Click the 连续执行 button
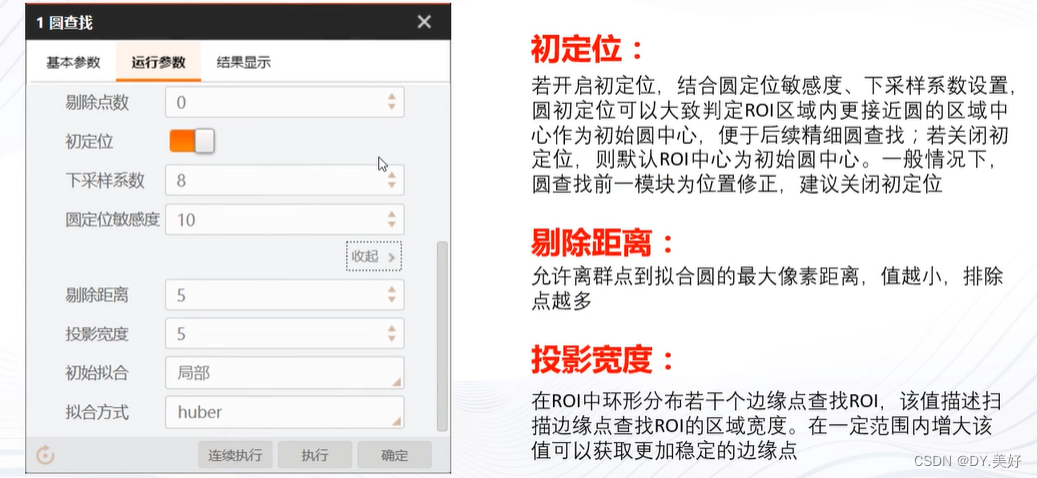Screen dimensions: 1037x478 235,455
